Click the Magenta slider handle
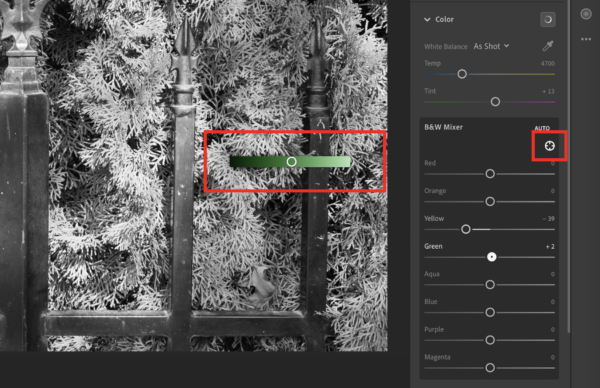The height and width of the screenshot is (388, 600). 490,368
